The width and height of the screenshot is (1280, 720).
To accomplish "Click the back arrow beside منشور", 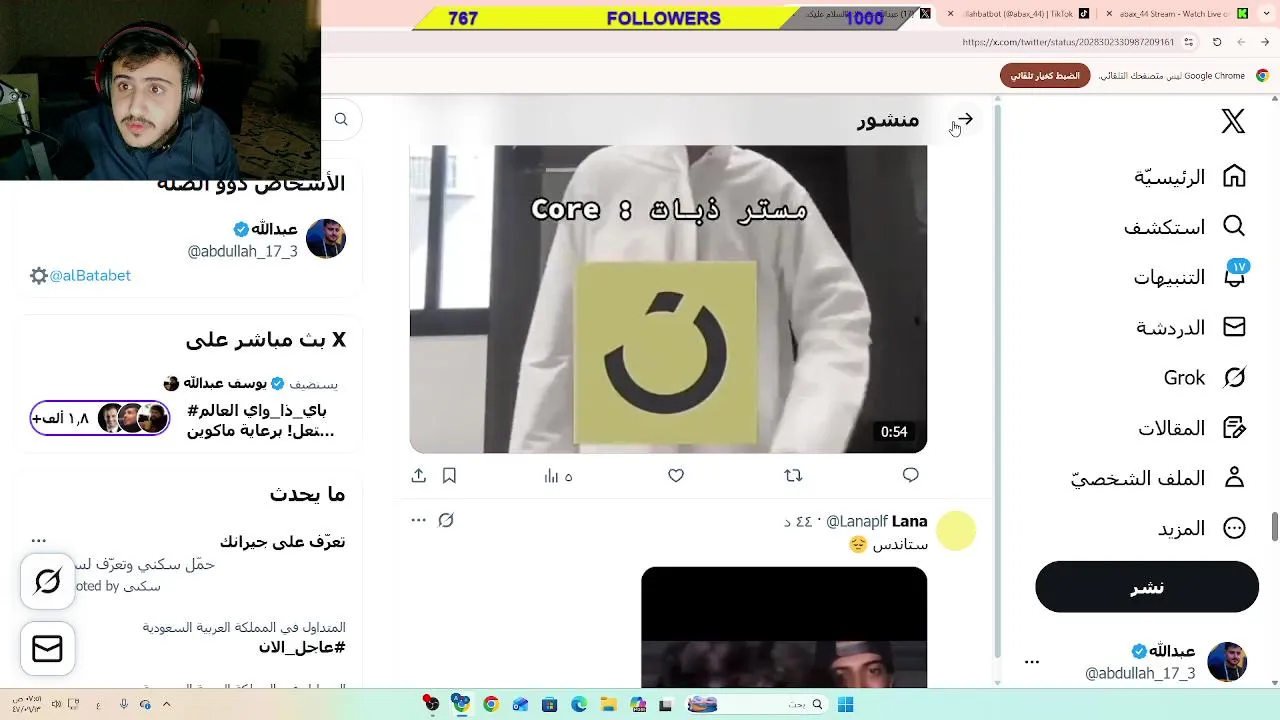I will coord(965,120).
